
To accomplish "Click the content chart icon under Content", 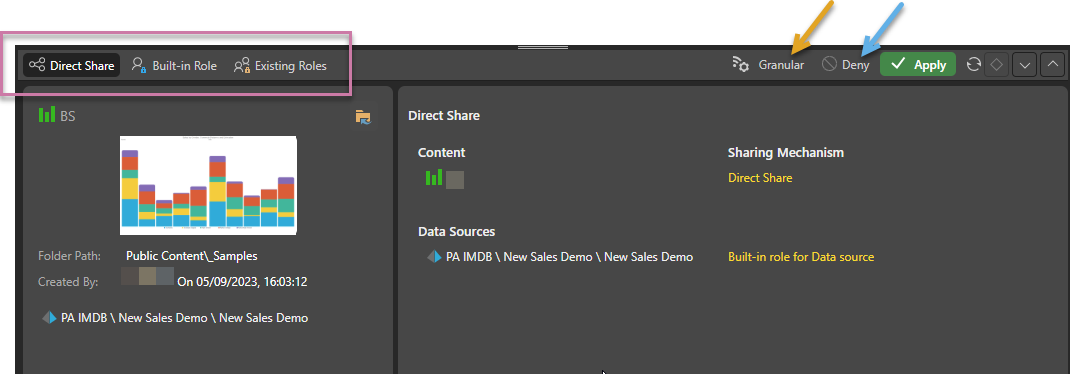I will 434,178.
